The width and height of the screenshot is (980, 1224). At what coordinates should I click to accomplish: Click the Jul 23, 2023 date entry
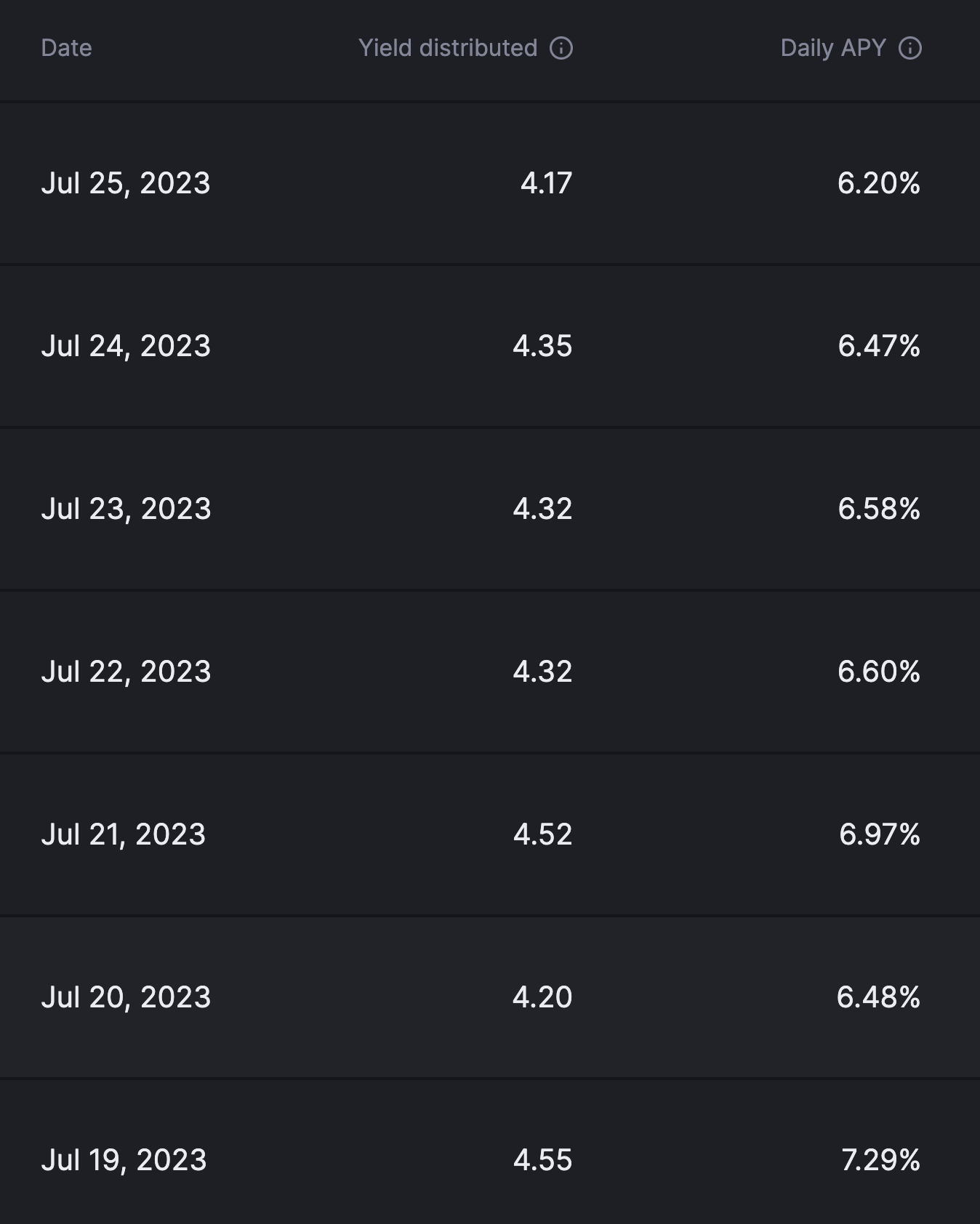coord(127,509)
